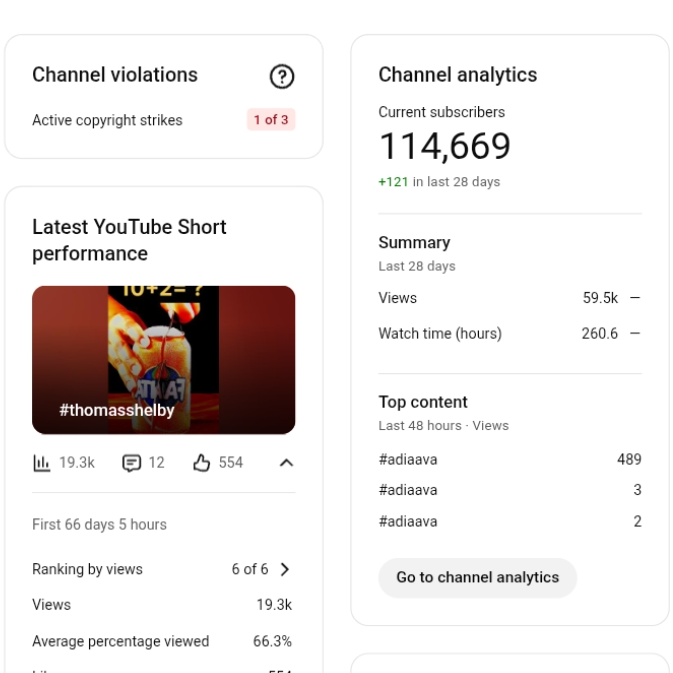Click the Views 59.5k summary row
This screenshot has width=673, height=673.
tap(509, 297)
